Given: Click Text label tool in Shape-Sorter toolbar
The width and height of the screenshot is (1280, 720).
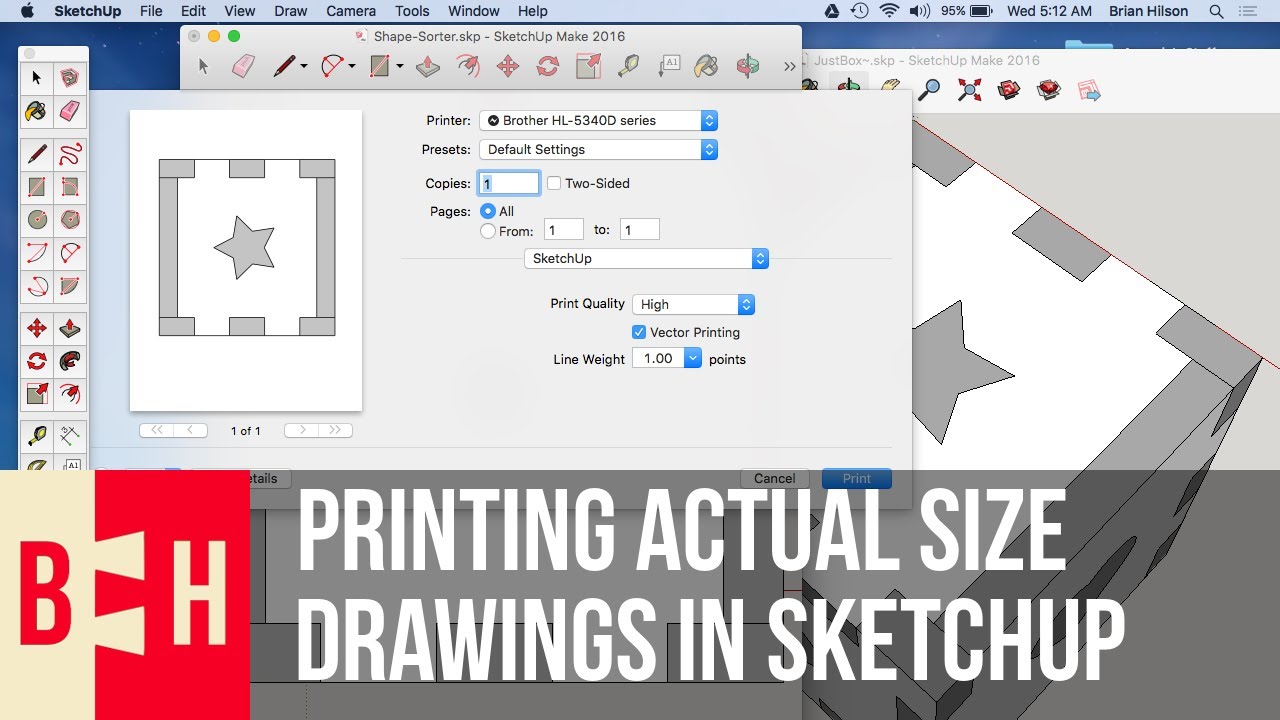Looking at the screenshot, I should tap(668, 67).
